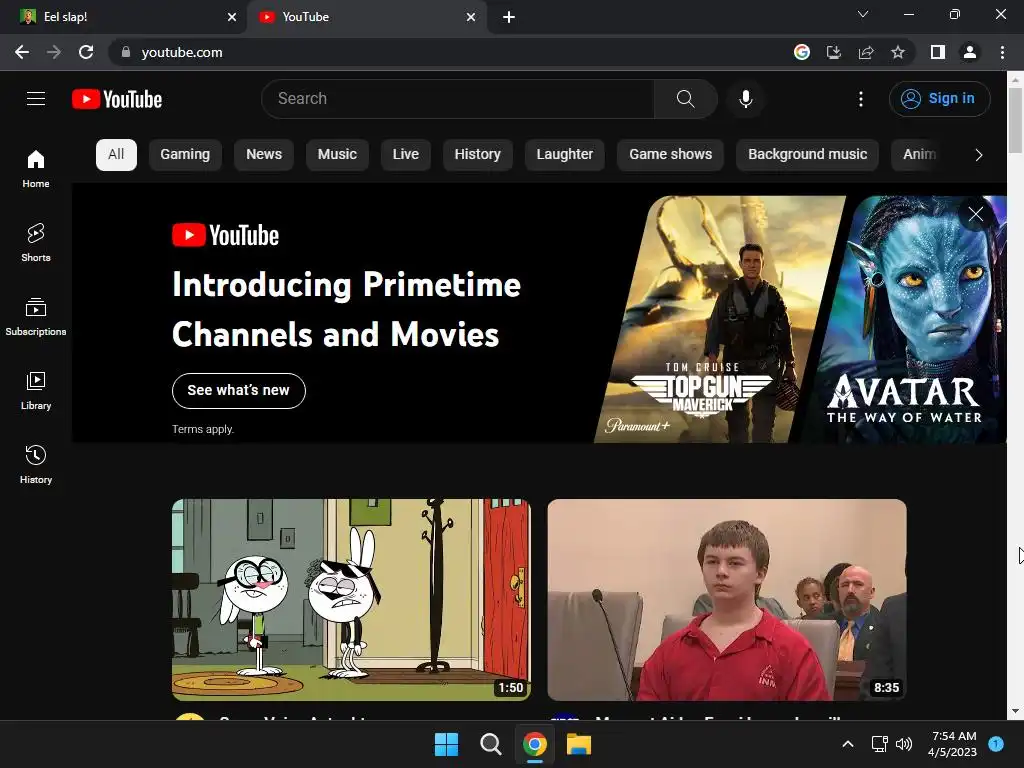Open the clock showing 7:54 AM
The height and width of the screenshot is (768, 1024).
coord(952,744)
